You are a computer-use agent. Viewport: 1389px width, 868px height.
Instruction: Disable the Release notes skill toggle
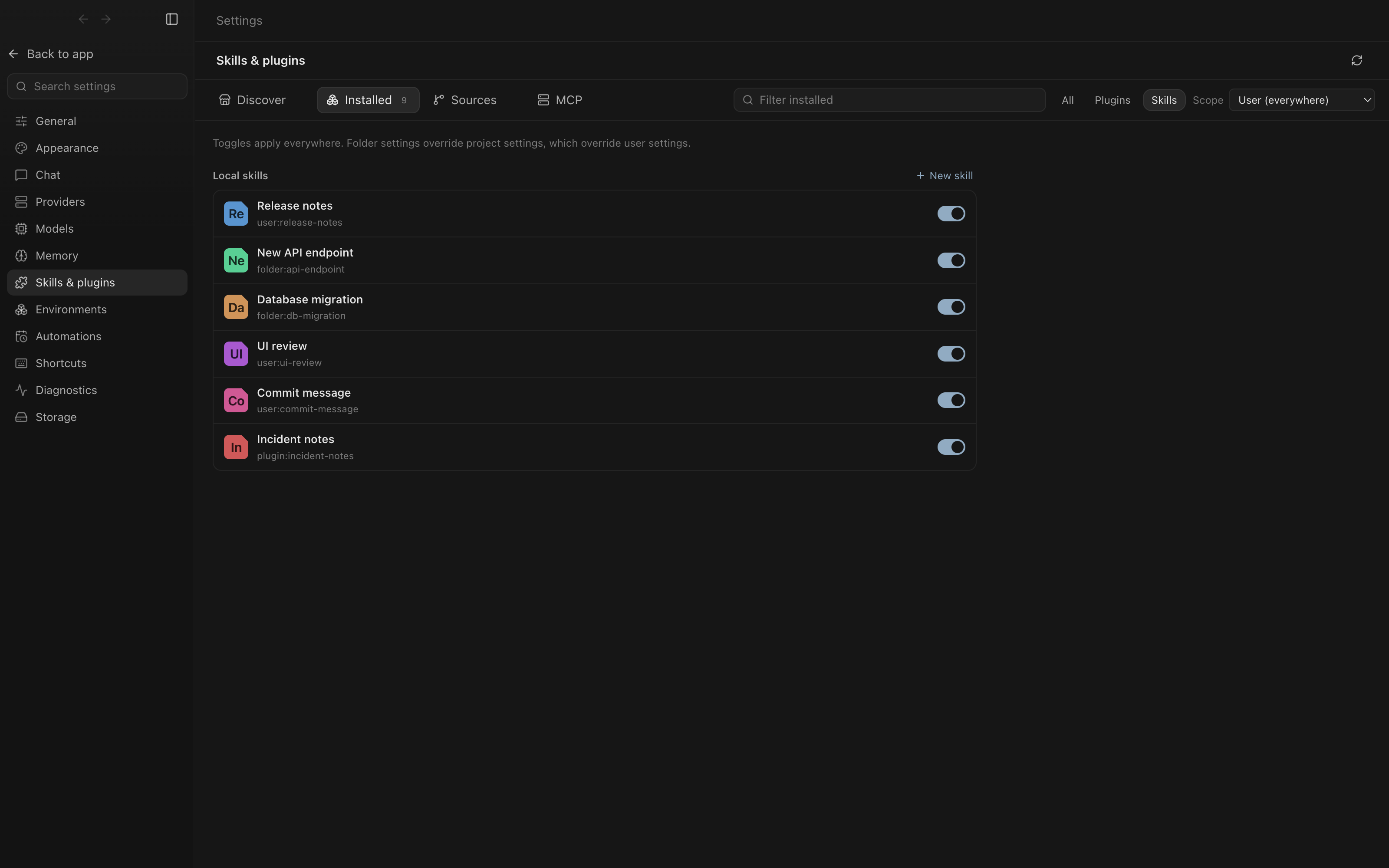(x=951, y=214)
